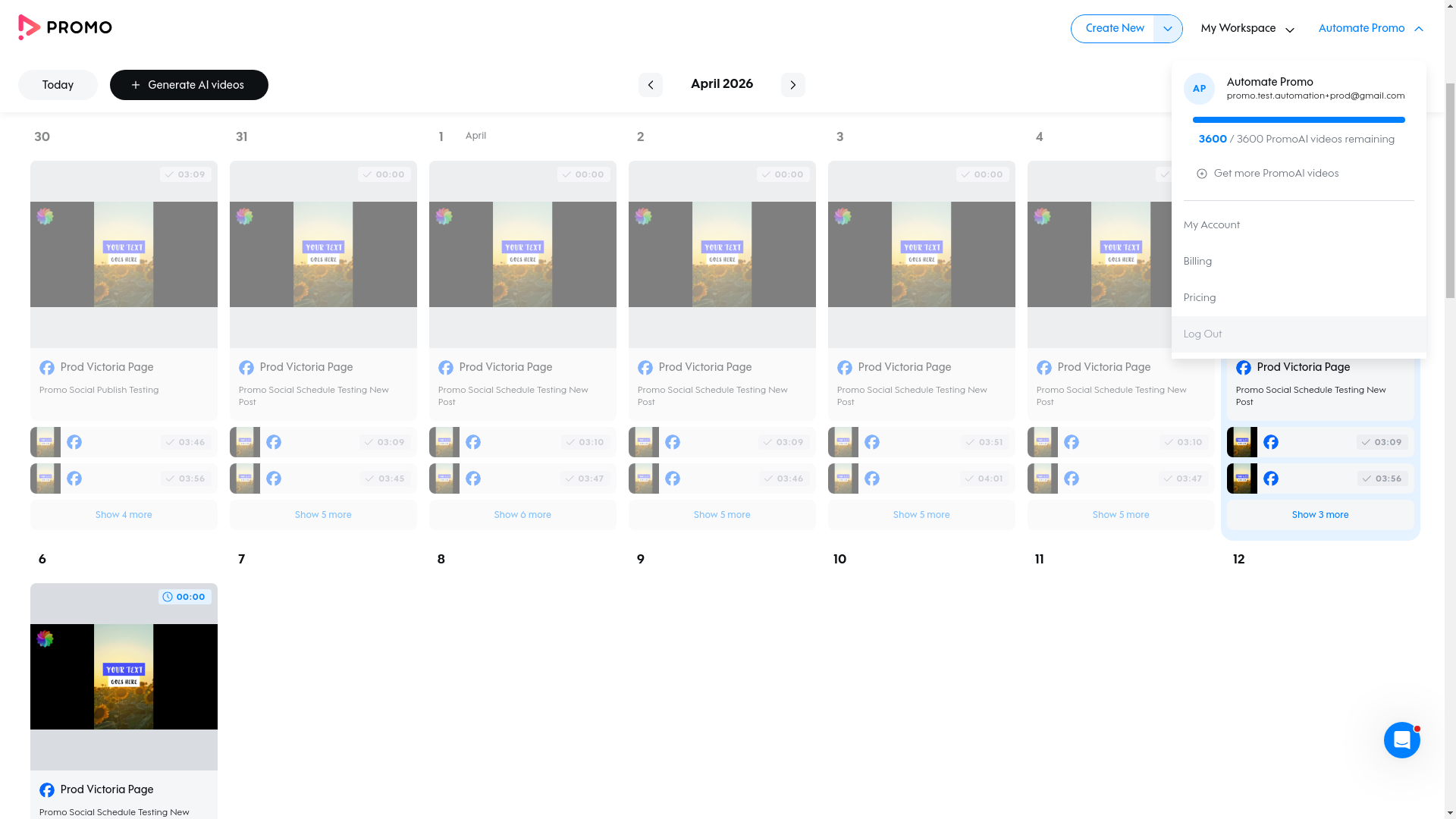Image resolution: width=1456 pixels, height=819 pixels.
Task: Open the Intercom chat bubble
Action: point(1401,740)
